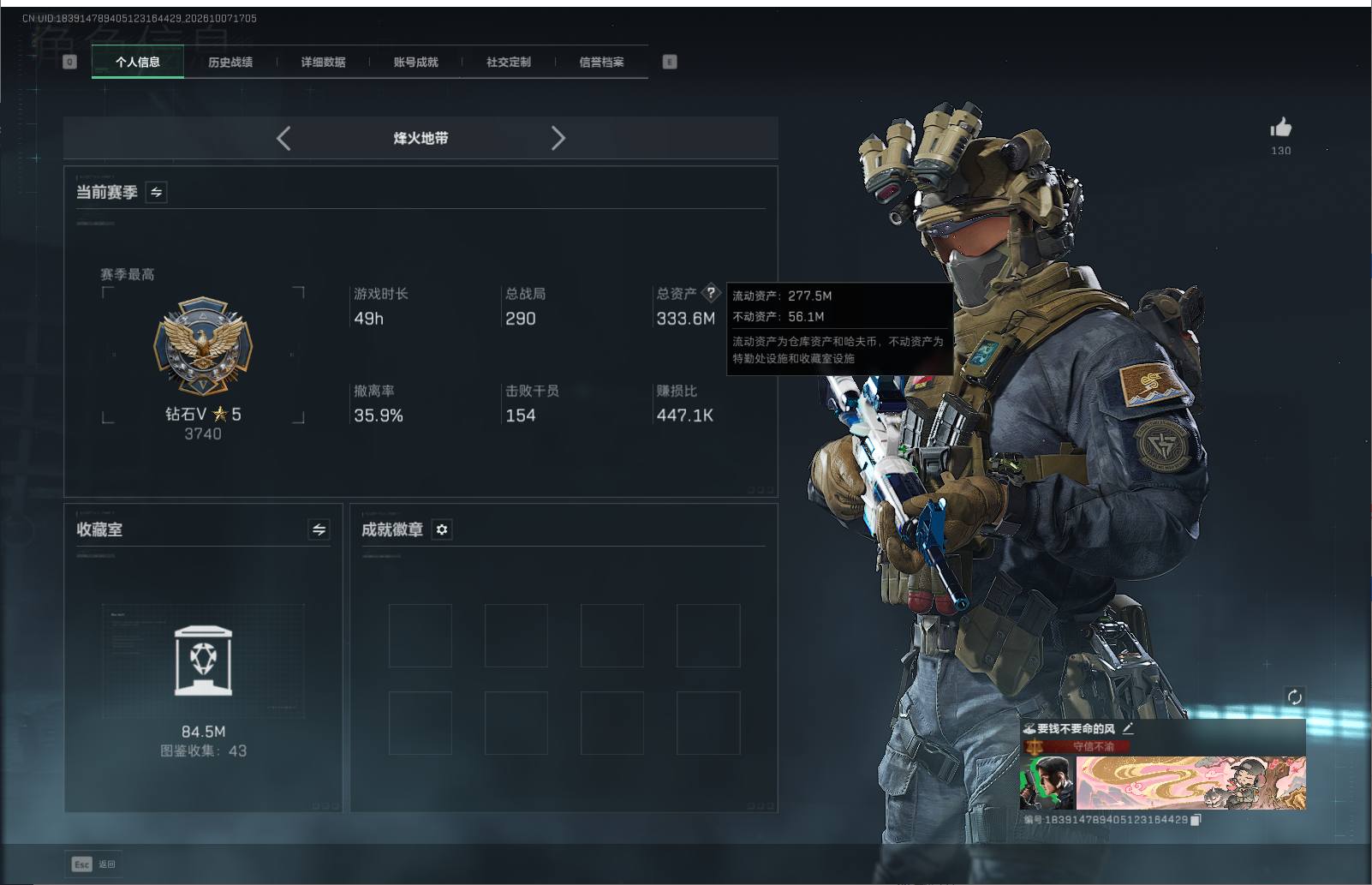
Task: Click the diamond rank eagle badge
Action: tap(203, 347)
